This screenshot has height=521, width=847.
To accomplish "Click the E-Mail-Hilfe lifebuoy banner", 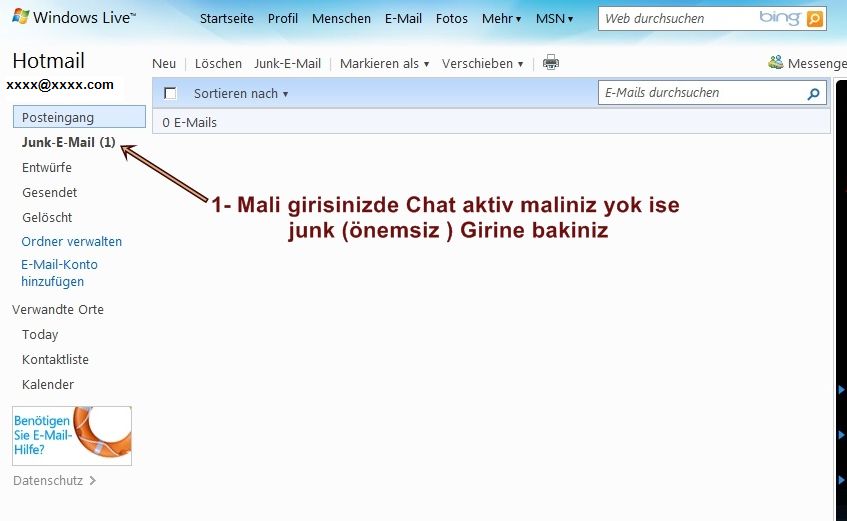I will [x=72, y=436].
